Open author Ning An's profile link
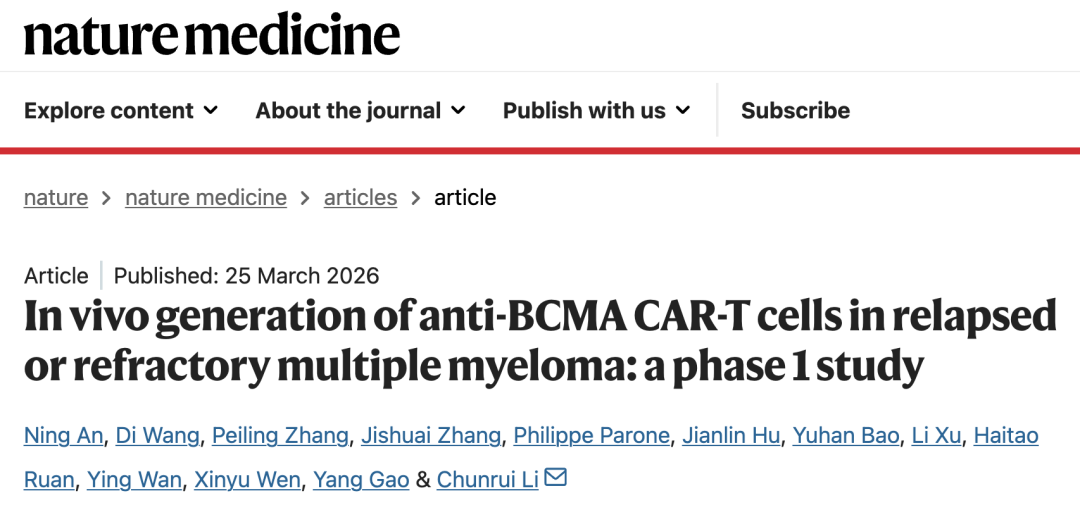Screen dimensions: 1080x510 pyautogui.click(x=63, y=436)
